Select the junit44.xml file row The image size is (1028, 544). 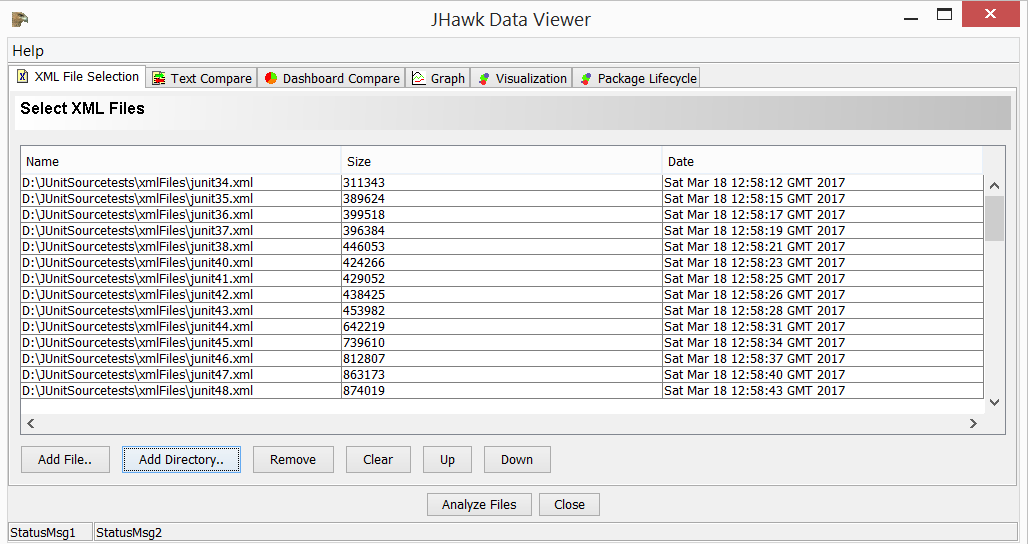pos(502,326)
